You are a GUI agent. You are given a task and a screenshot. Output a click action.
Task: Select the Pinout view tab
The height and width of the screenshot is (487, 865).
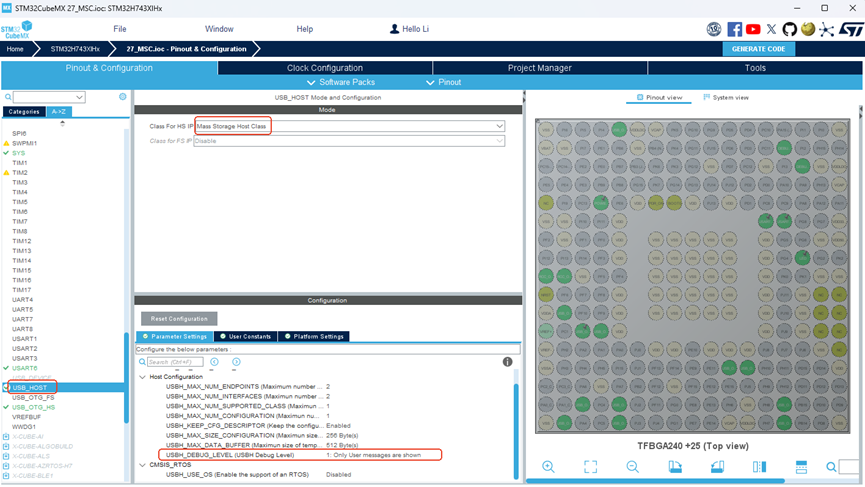click(659, 98)
